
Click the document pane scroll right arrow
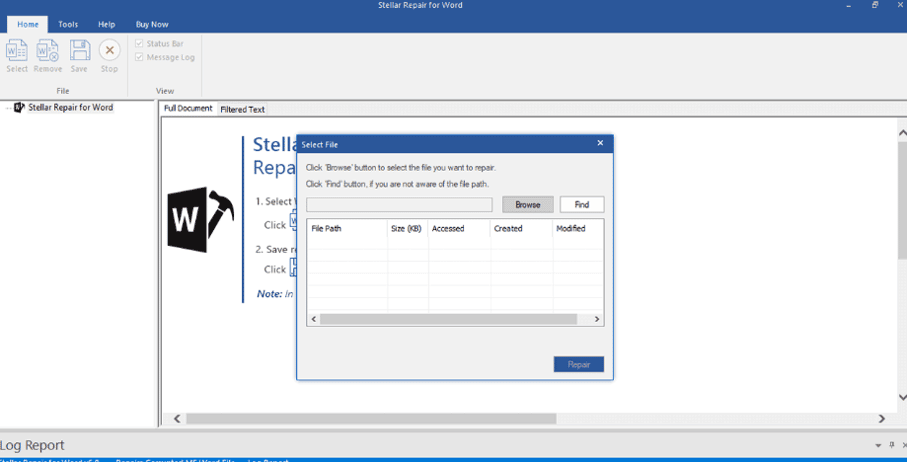(x=882, y=419)
